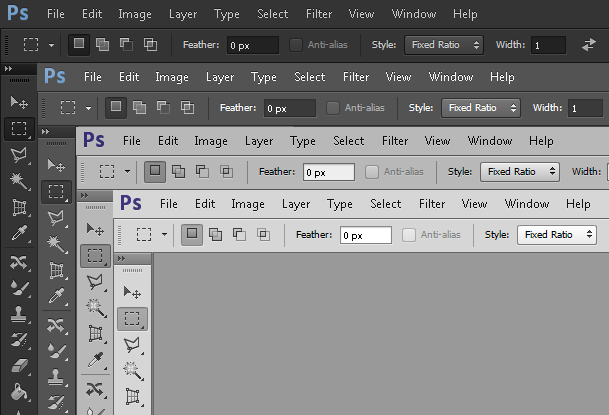
Task: Open Filter menu in darkest menu bar
Action: 318,14
